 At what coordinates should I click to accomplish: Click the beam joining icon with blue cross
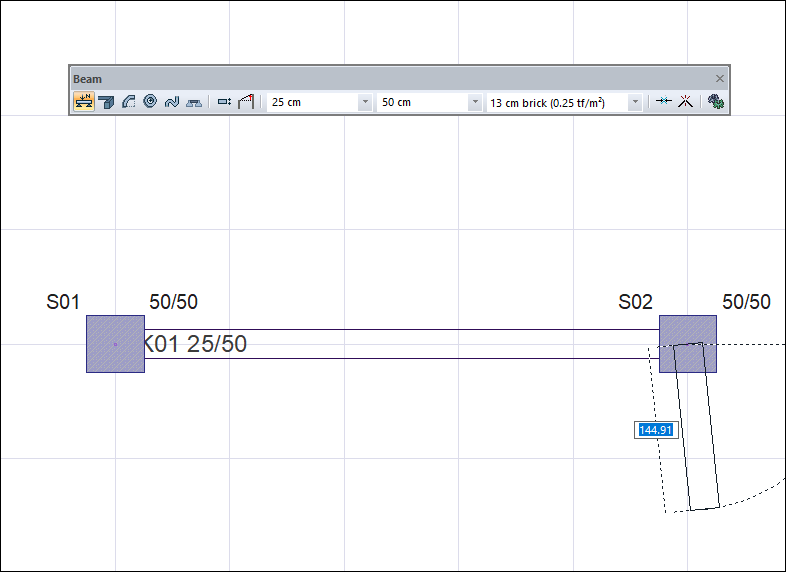[664, 101]
